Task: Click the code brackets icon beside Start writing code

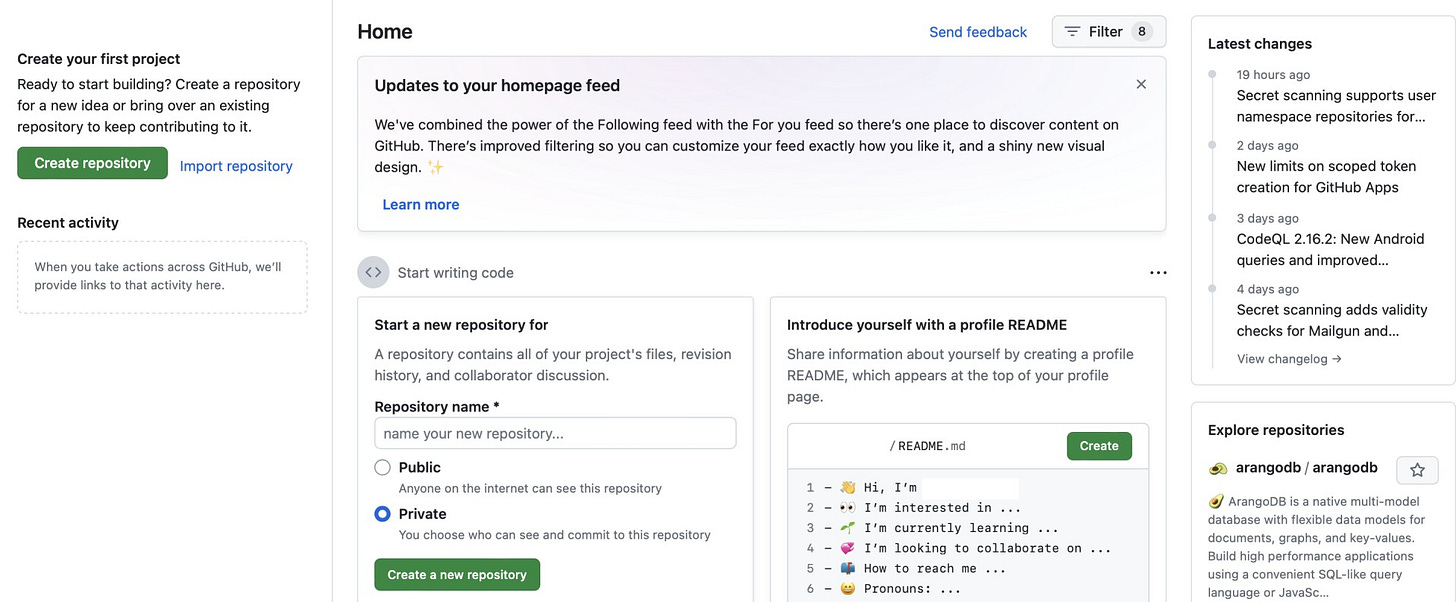Action: point(373,272)
